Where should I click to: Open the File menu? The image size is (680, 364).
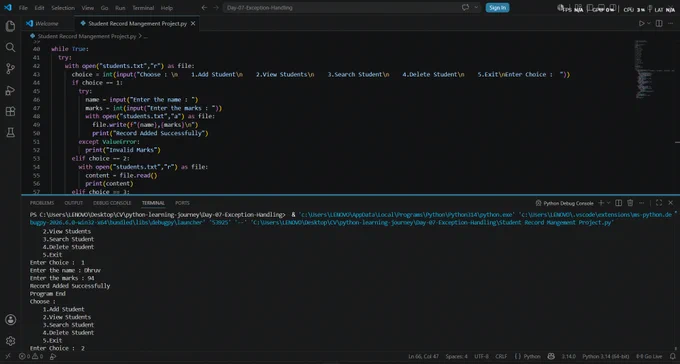[23, 8]
